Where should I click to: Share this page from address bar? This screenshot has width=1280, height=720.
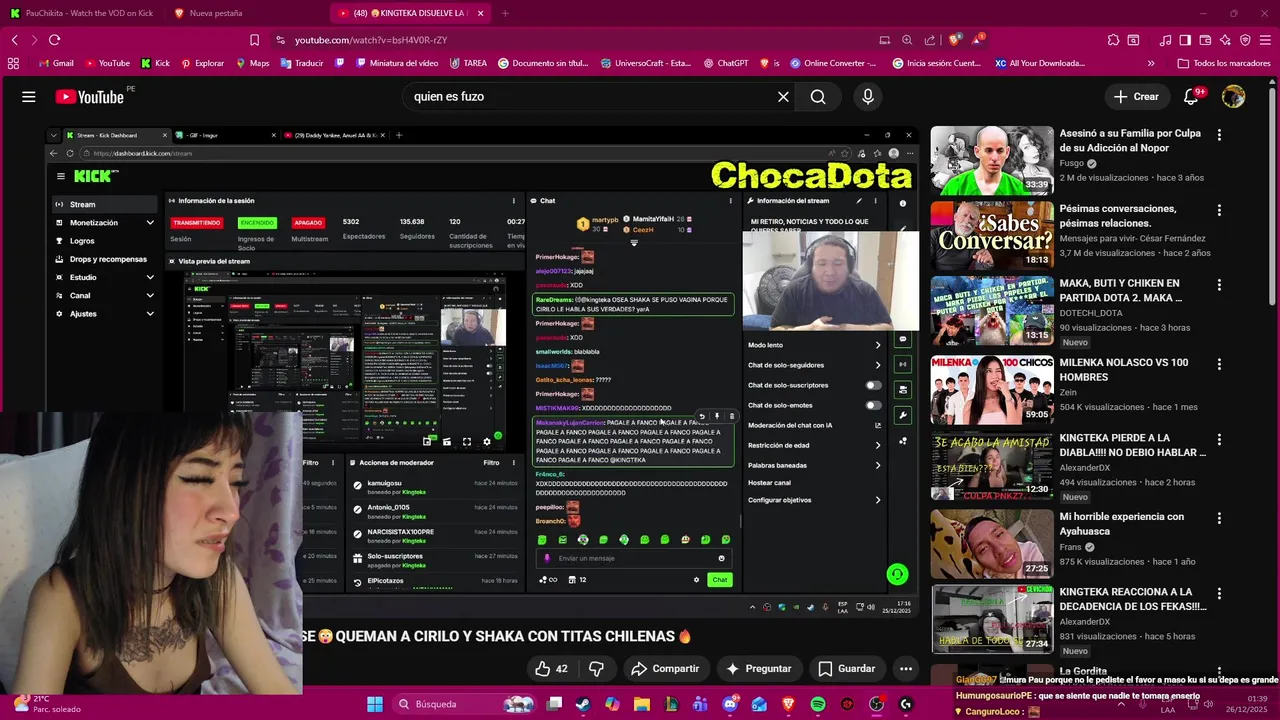930,40
